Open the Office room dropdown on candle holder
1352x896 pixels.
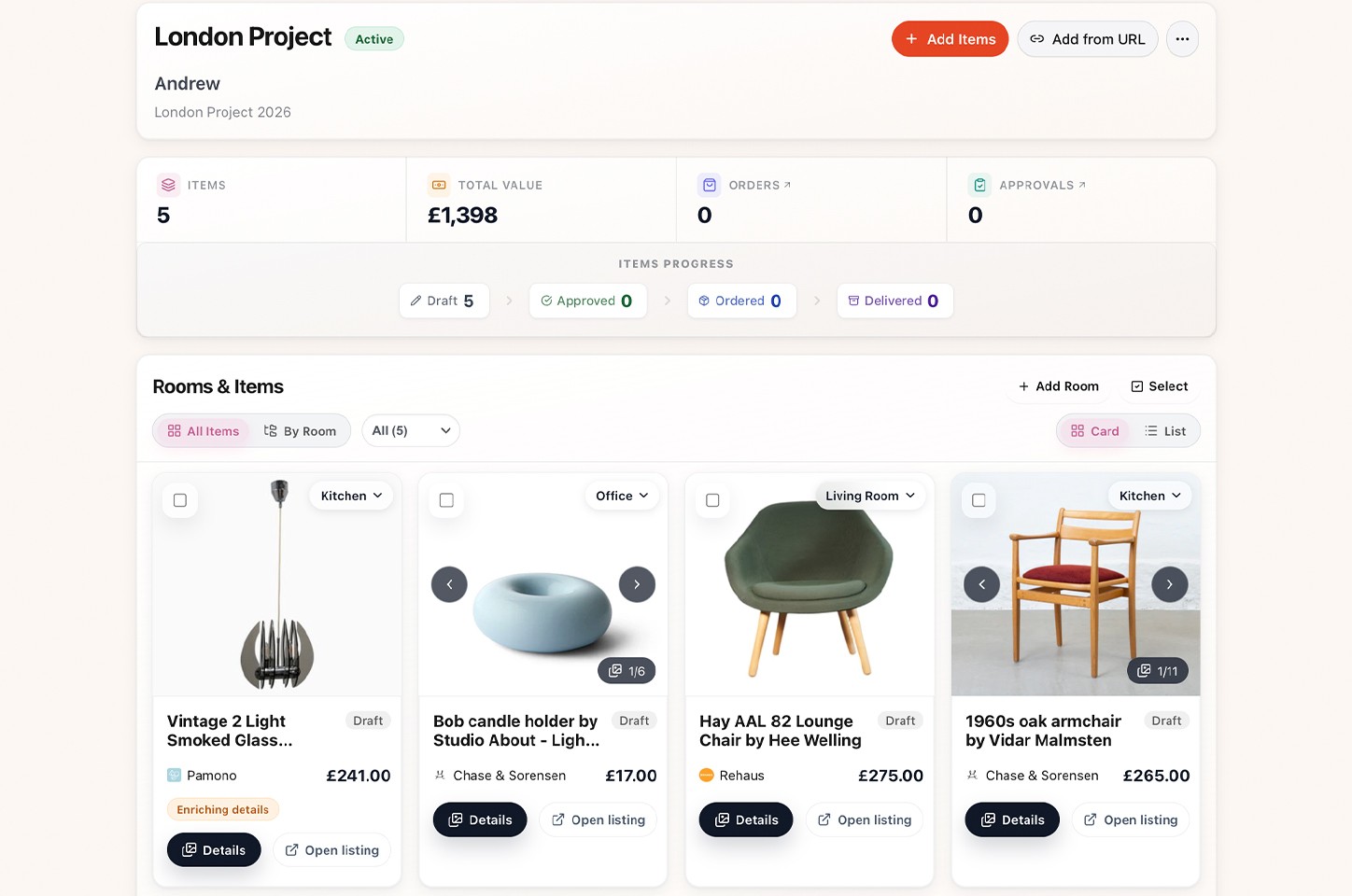(x=622, y=496)
